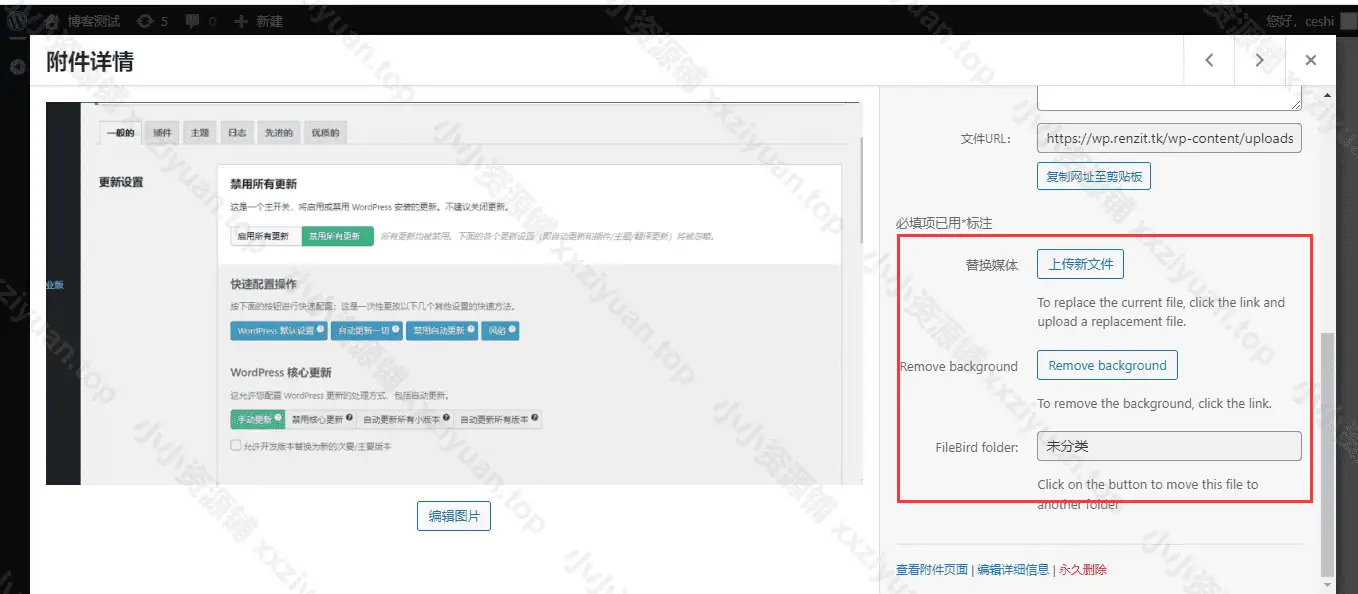Open the comments bubble icon
This screenshot has width=1358, height=594.
pos(190,20)
